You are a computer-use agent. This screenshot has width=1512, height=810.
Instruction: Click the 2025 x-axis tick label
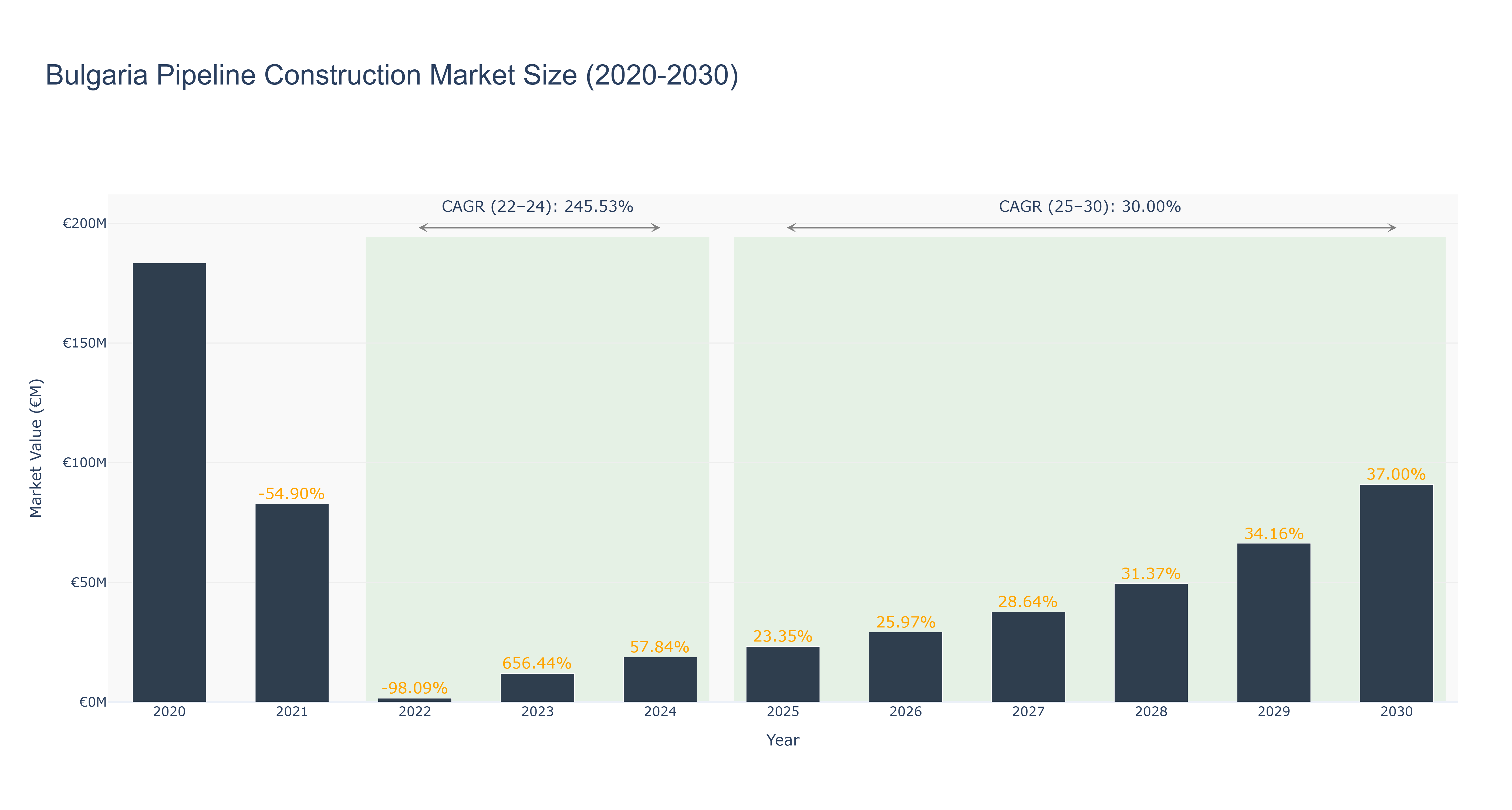(782, 712)
